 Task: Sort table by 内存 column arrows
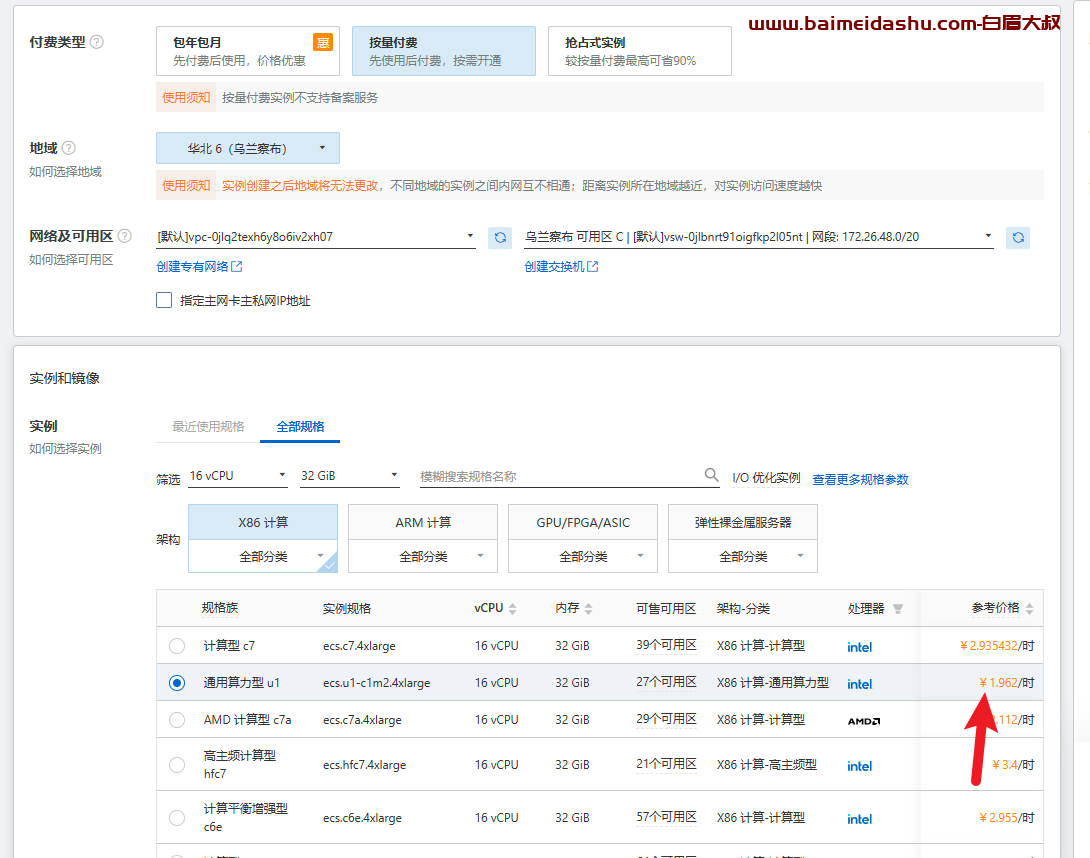point(589,609)
